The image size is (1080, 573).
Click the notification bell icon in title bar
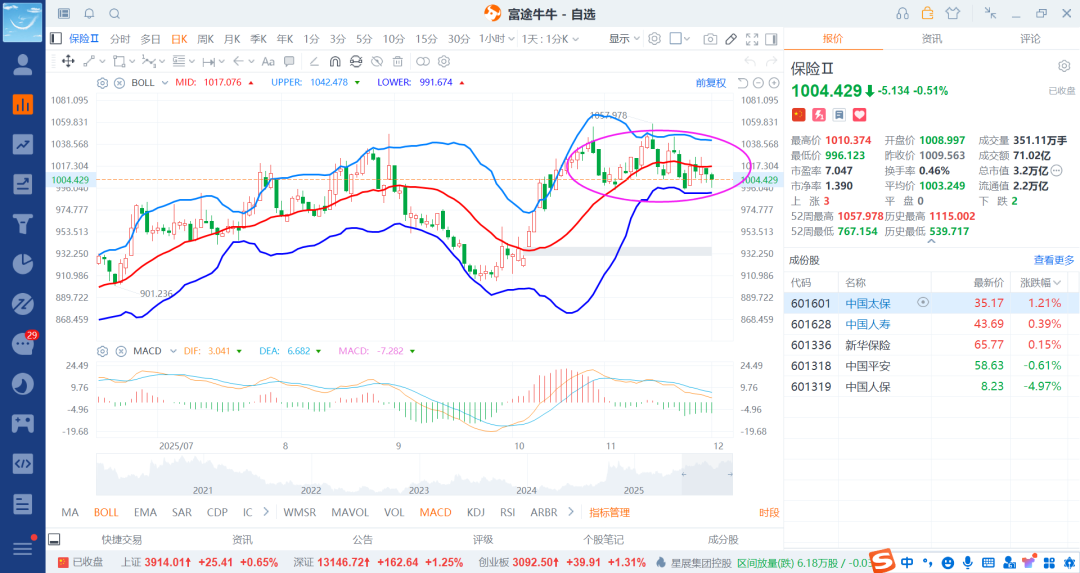click(x=89, y=13)
